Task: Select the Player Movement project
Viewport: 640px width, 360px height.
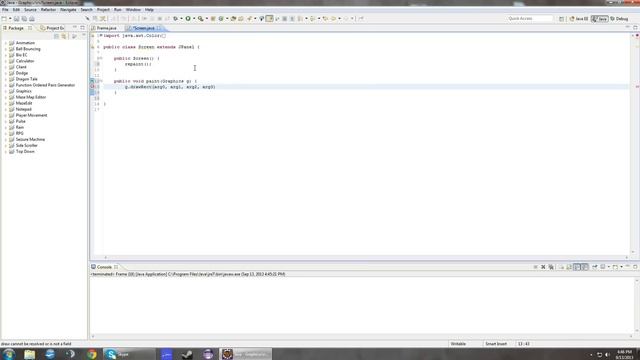Action: tap(31, 115)
